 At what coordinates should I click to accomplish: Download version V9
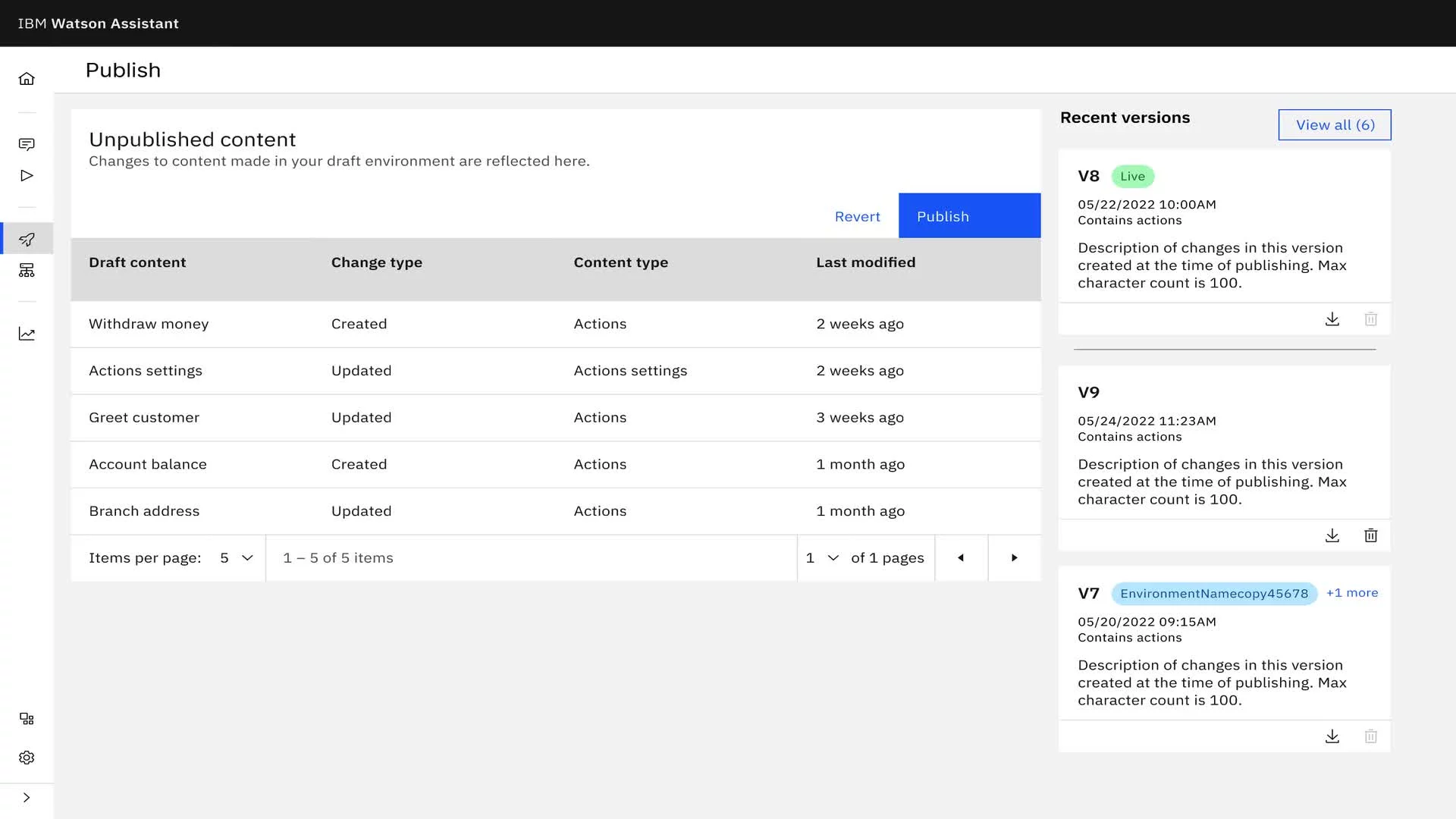coord(1332,535)
